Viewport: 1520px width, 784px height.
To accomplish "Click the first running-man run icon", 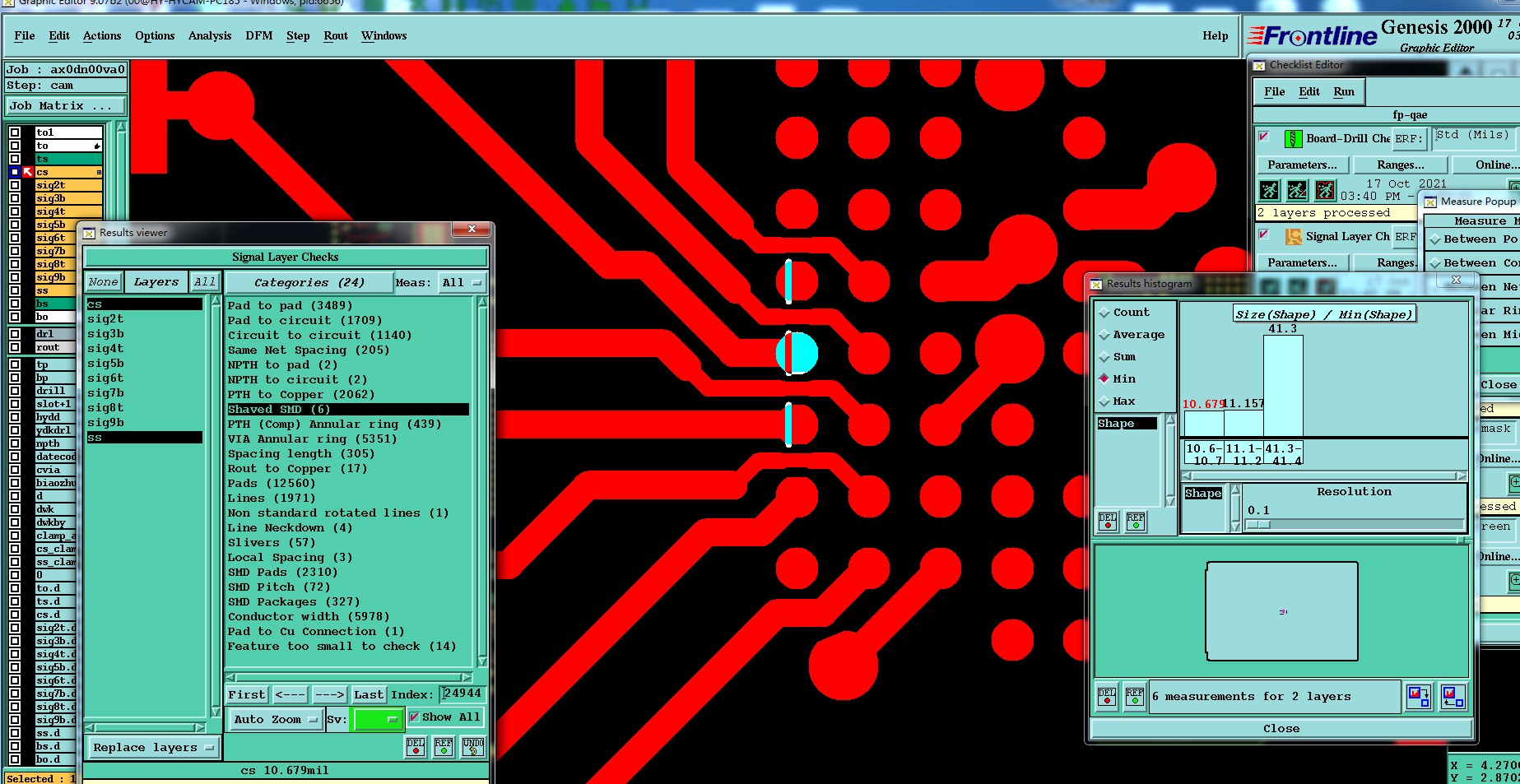I will 1269,191.
